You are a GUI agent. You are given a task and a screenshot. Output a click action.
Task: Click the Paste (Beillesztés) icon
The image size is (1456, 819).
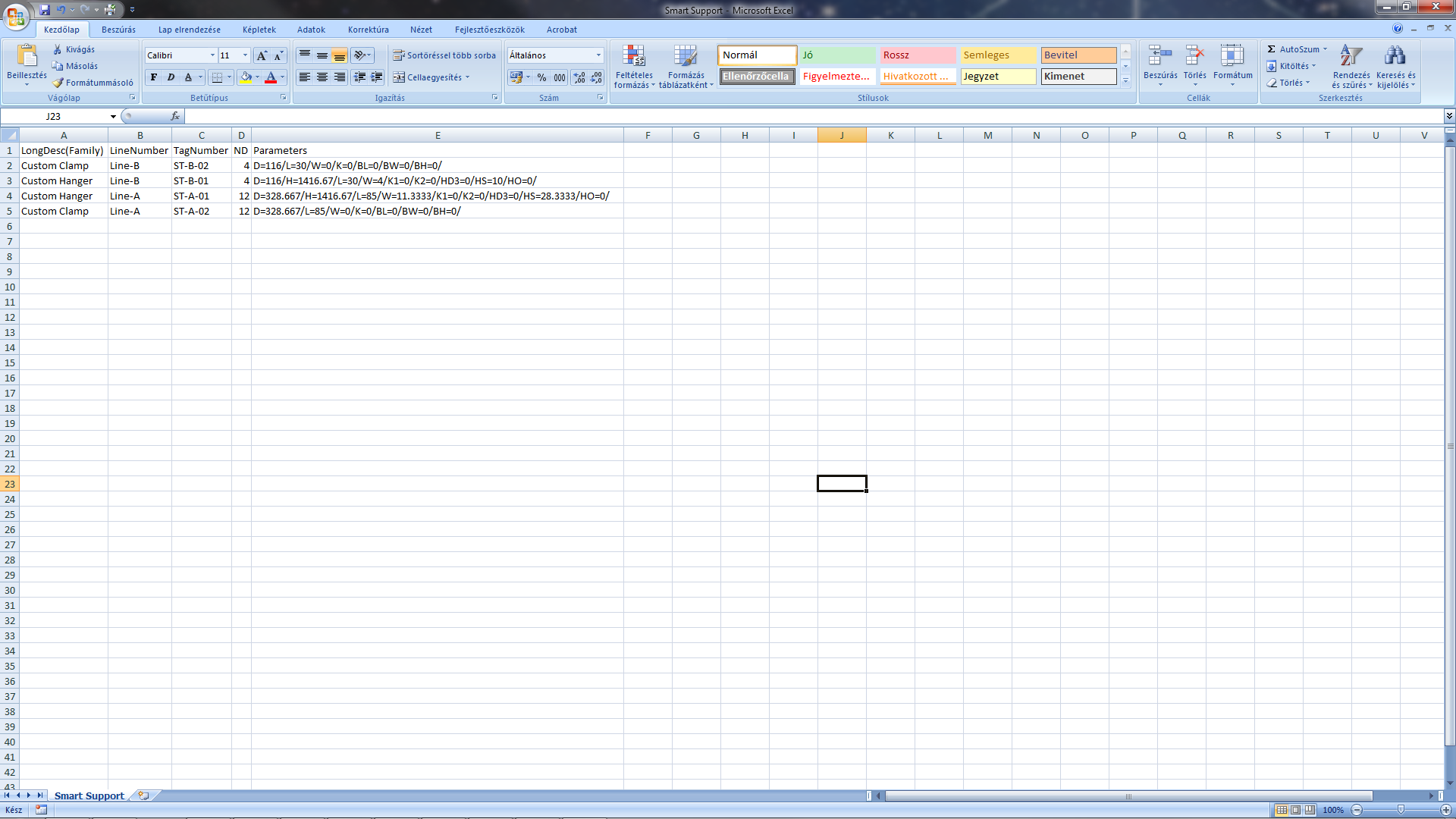click(27, 57)
